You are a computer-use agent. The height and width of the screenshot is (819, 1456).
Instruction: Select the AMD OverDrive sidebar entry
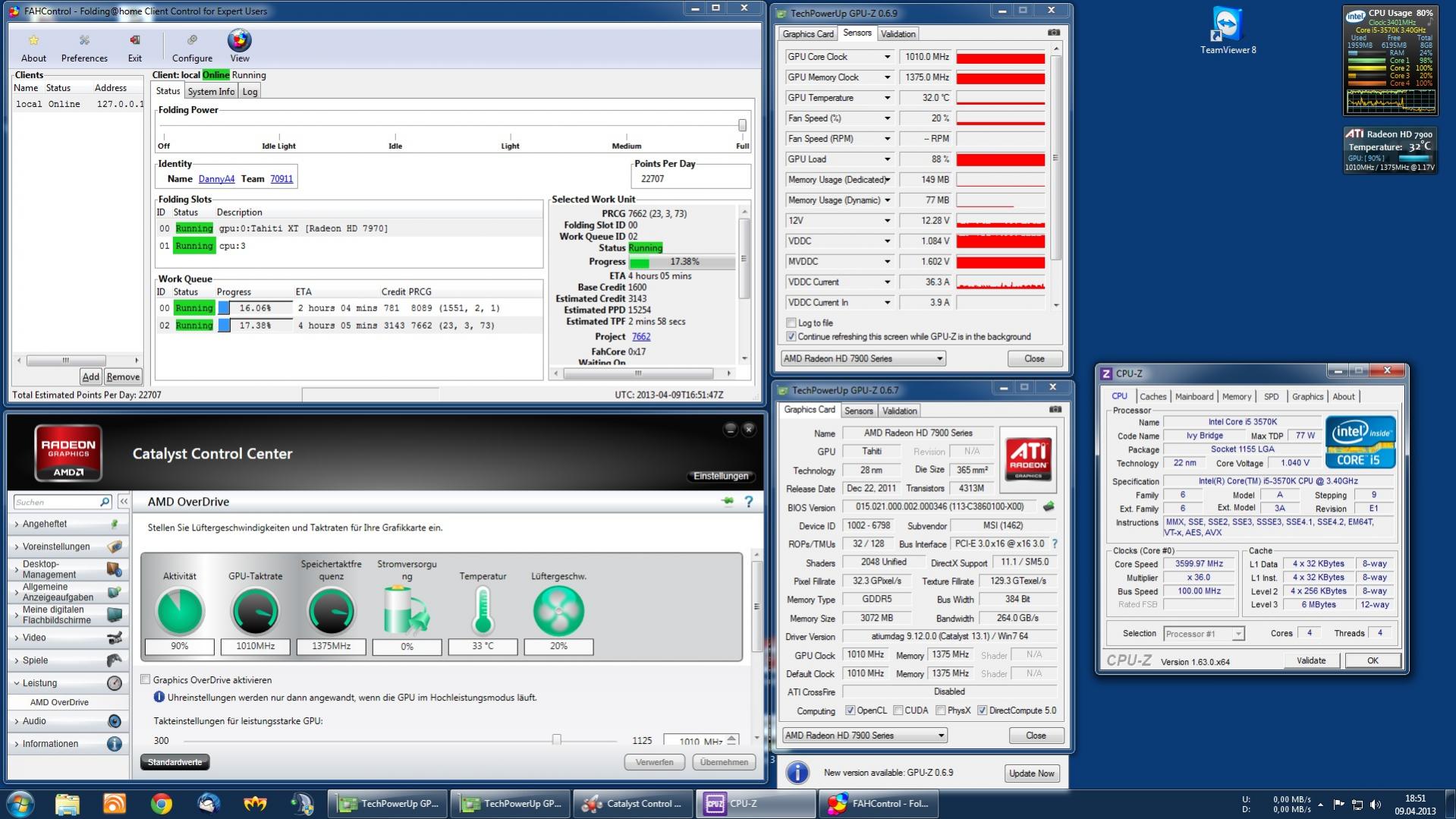(x=59, y=702)
